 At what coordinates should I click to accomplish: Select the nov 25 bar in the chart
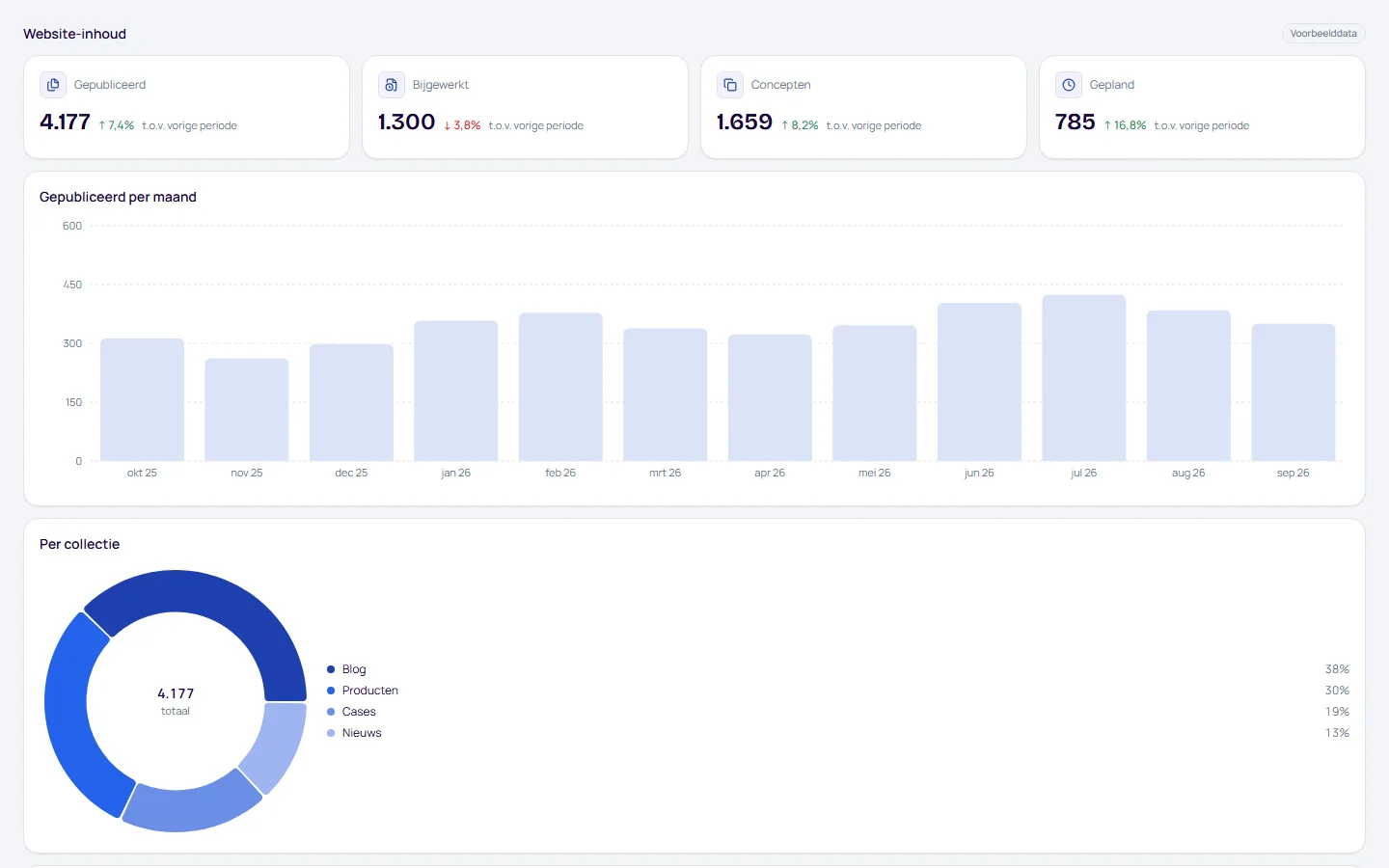247,410
